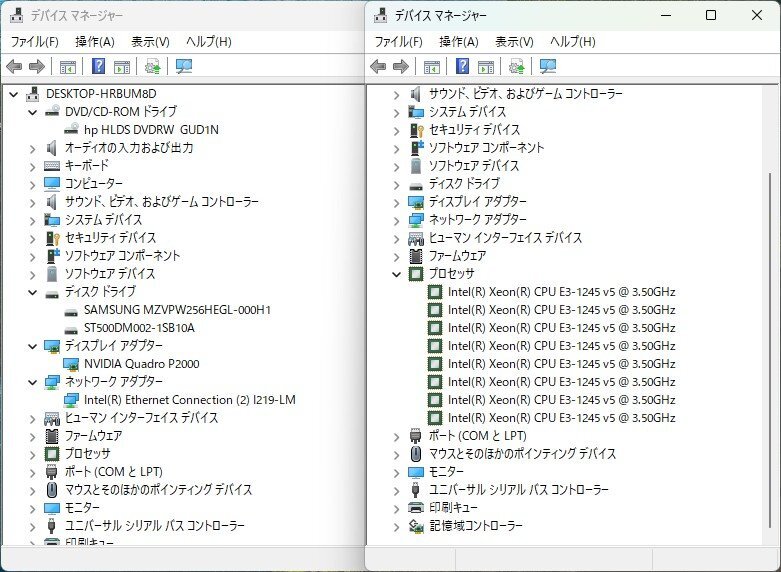The height and width of the screenshot is (572, 781).
Task: Select ヒューマン インターフェイス デバイス in left window
Action: 141,418
